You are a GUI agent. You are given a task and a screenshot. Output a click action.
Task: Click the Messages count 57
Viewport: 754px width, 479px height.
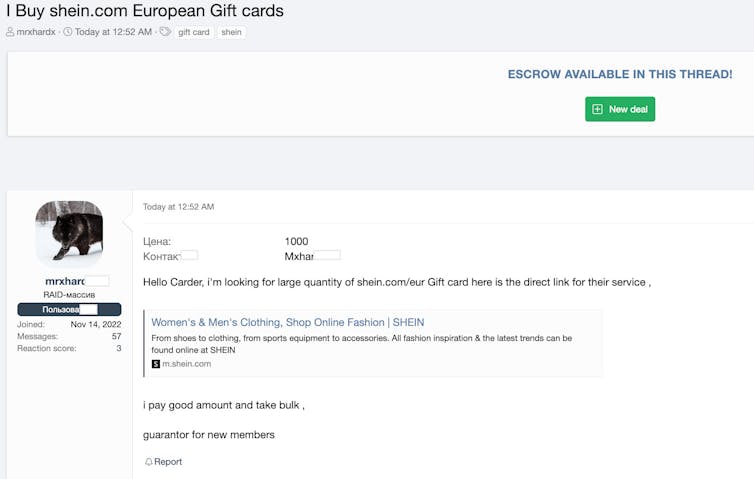tap(116, 336)
